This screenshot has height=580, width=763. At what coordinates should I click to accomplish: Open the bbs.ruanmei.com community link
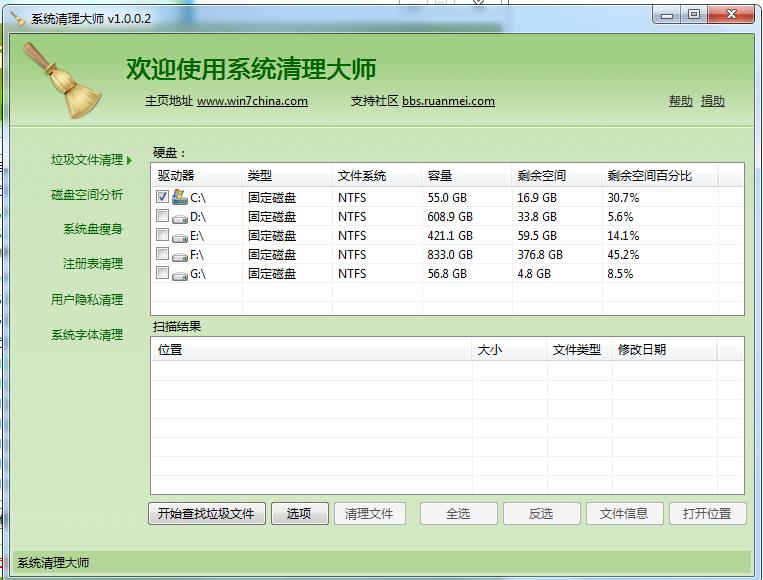[448, 101]
